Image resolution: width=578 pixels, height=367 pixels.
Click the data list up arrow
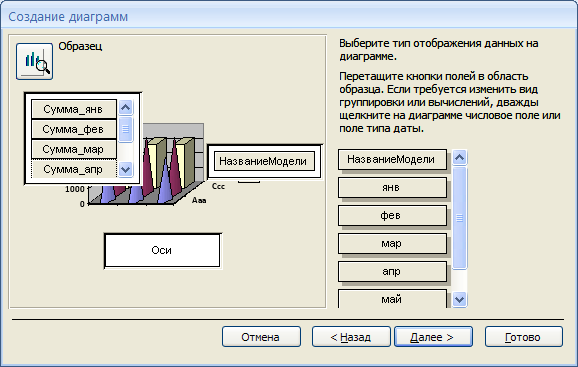point(126,107)
